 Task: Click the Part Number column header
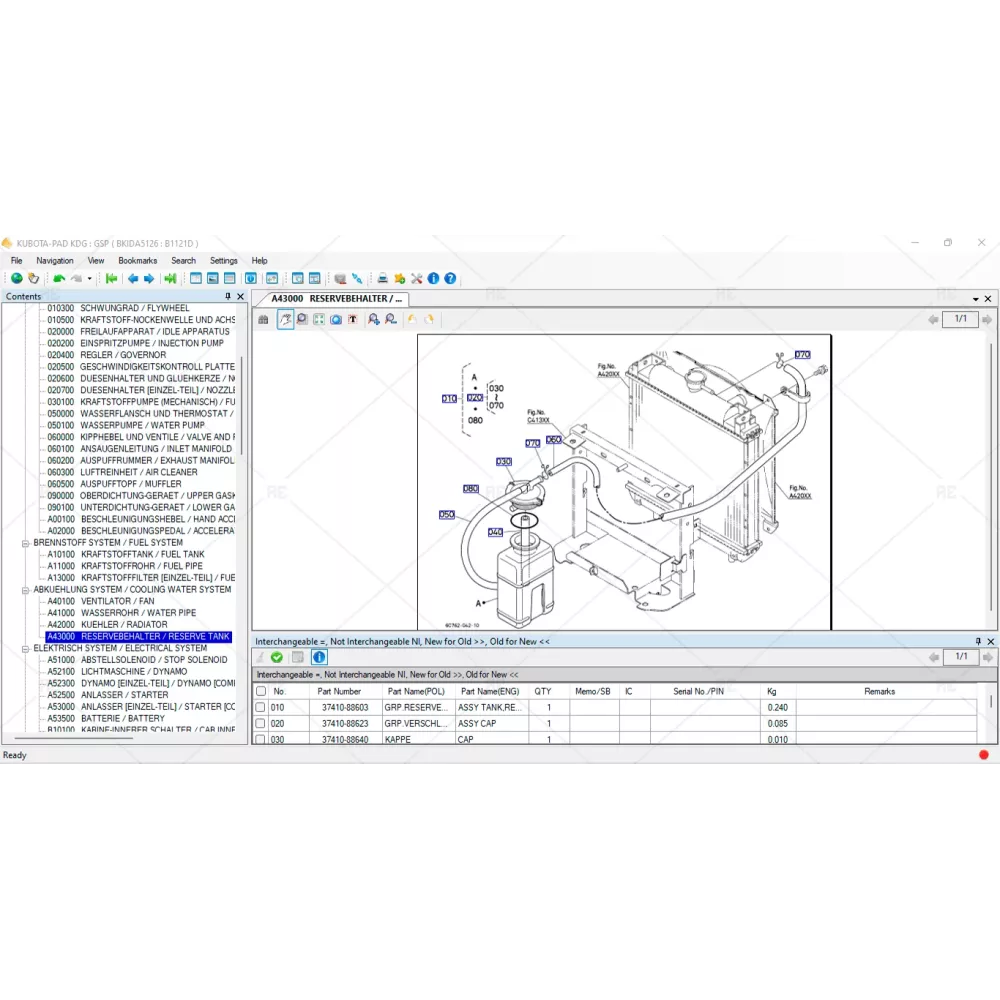[x=339, y=691]
